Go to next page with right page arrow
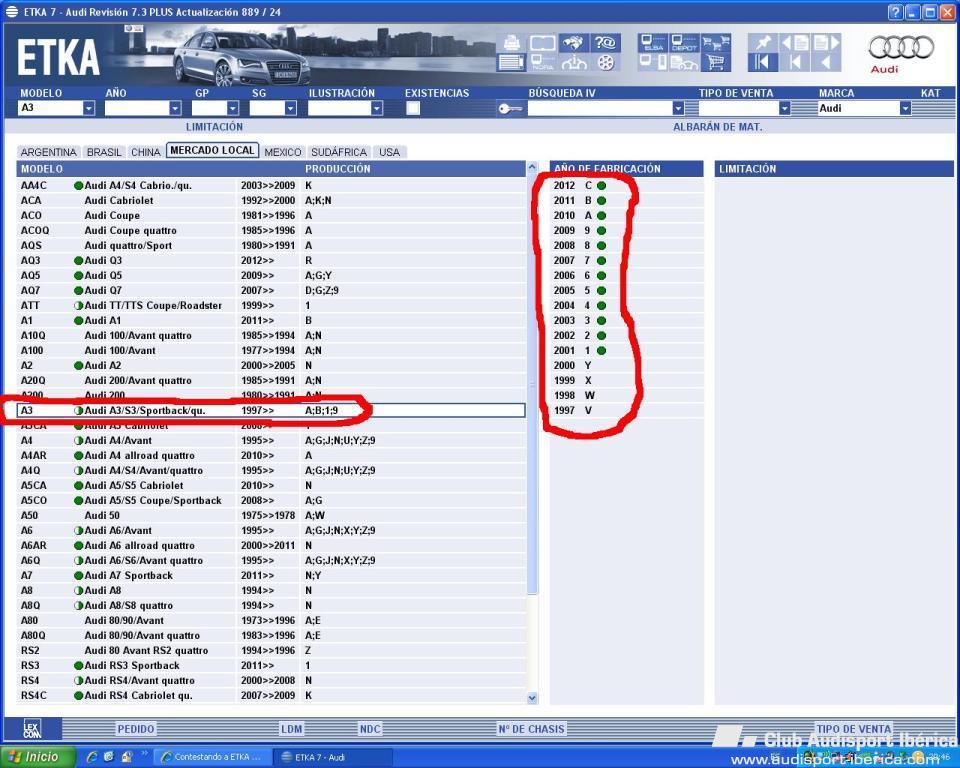 point(826,43)
